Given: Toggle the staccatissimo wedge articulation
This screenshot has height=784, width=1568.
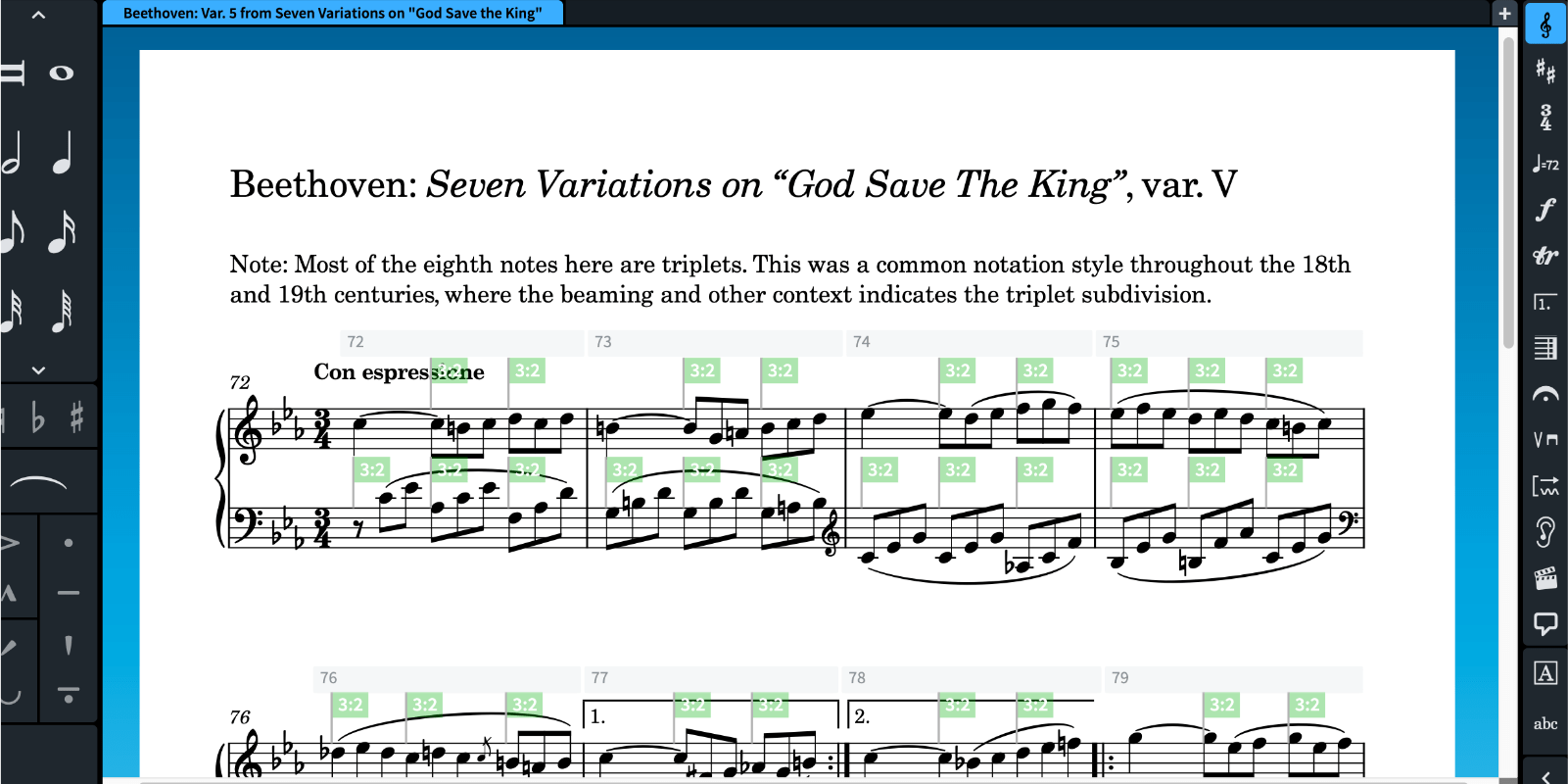Looking at the screenshot, I should click(x=69, y=645).
